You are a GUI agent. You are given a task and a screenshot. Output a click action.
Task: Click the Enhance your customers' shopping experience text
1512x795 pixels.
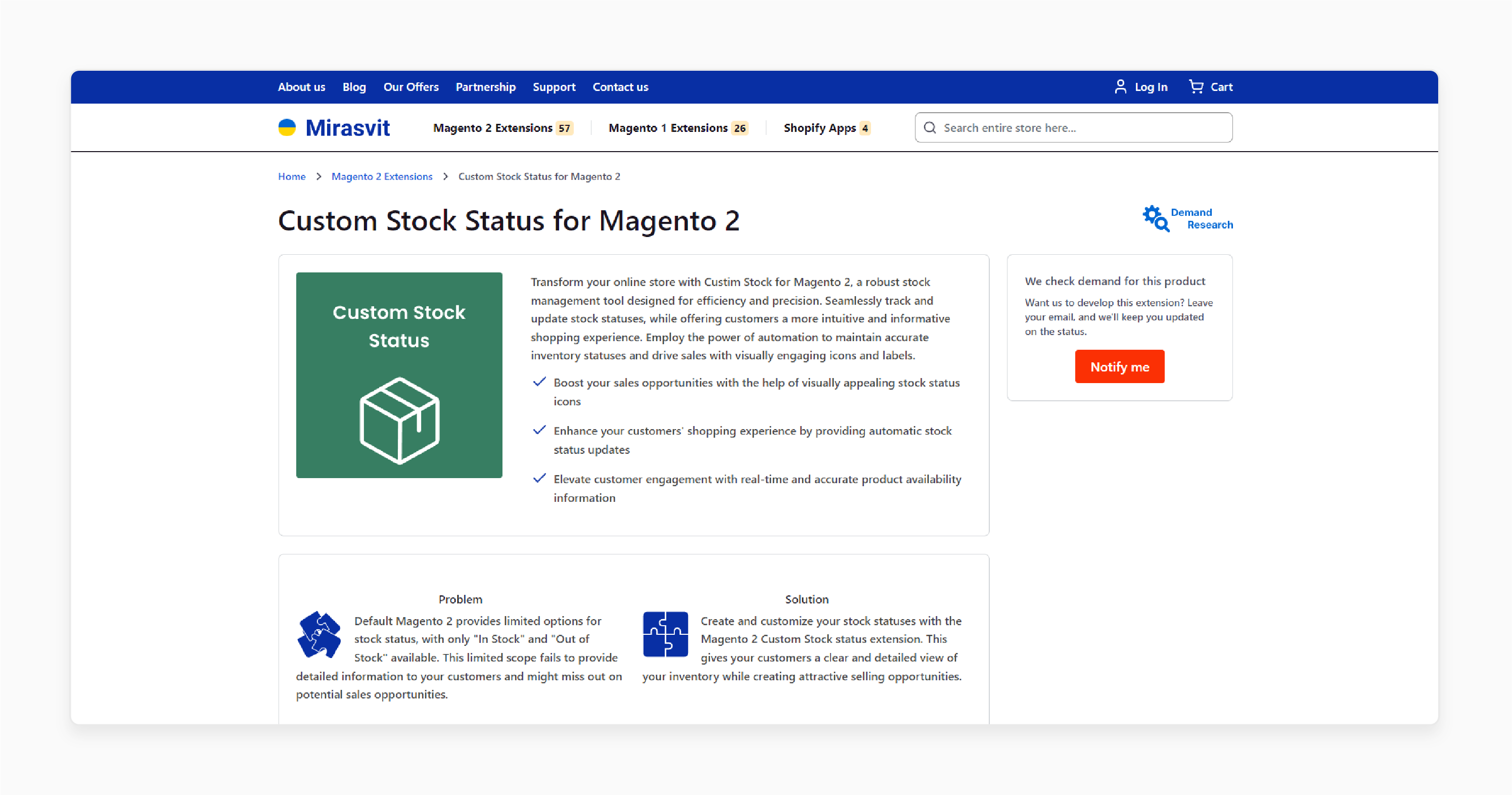pyautogui.click(x=753, y=440)
